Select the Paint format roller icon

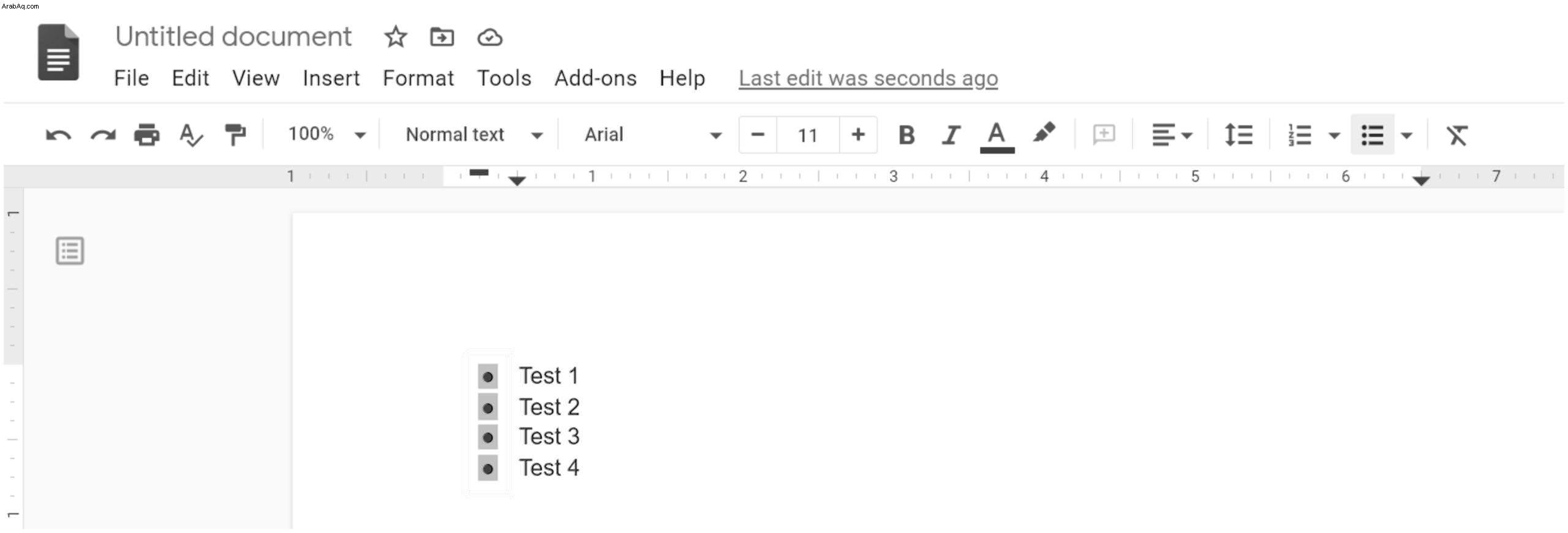(235, 135)
